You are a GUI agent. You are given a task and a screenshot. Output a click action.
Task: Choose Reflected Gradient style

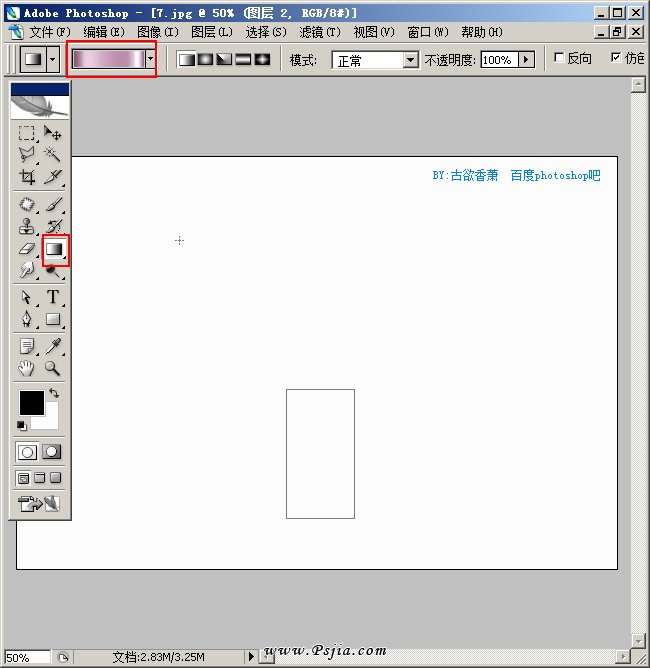(x=243, y=60)
